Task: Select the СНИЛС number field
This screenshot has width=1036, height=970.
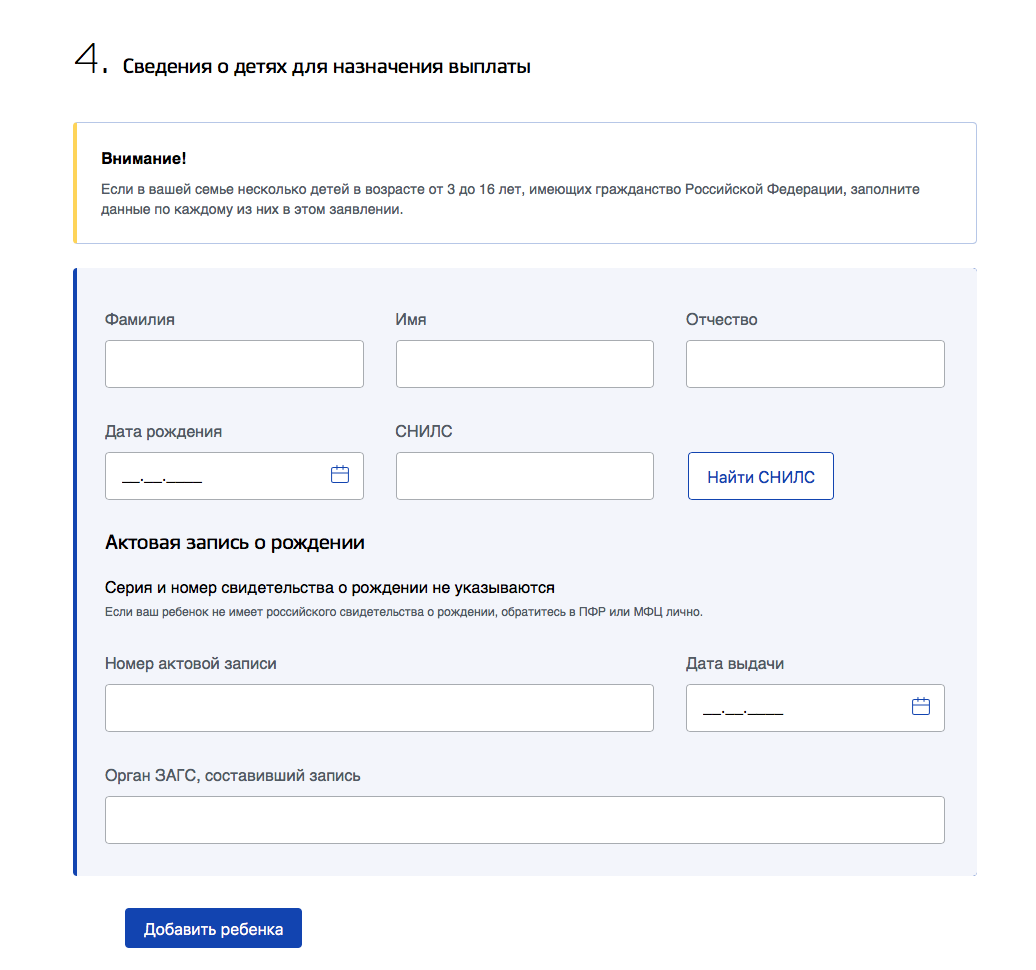Action: click(525, 476)
